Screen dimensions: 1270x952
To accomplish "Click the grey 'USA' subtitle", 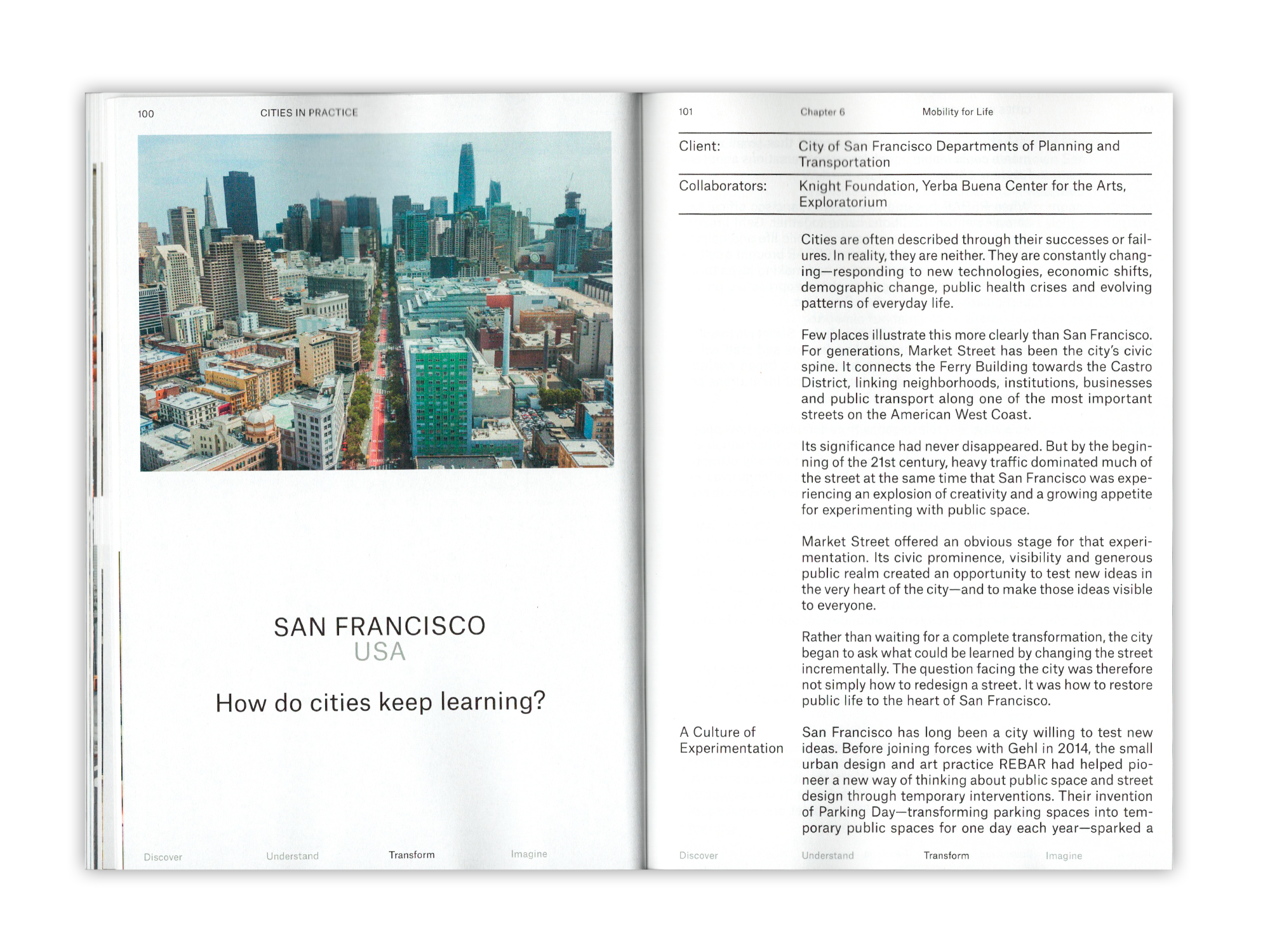I will (x=380, y=652).
